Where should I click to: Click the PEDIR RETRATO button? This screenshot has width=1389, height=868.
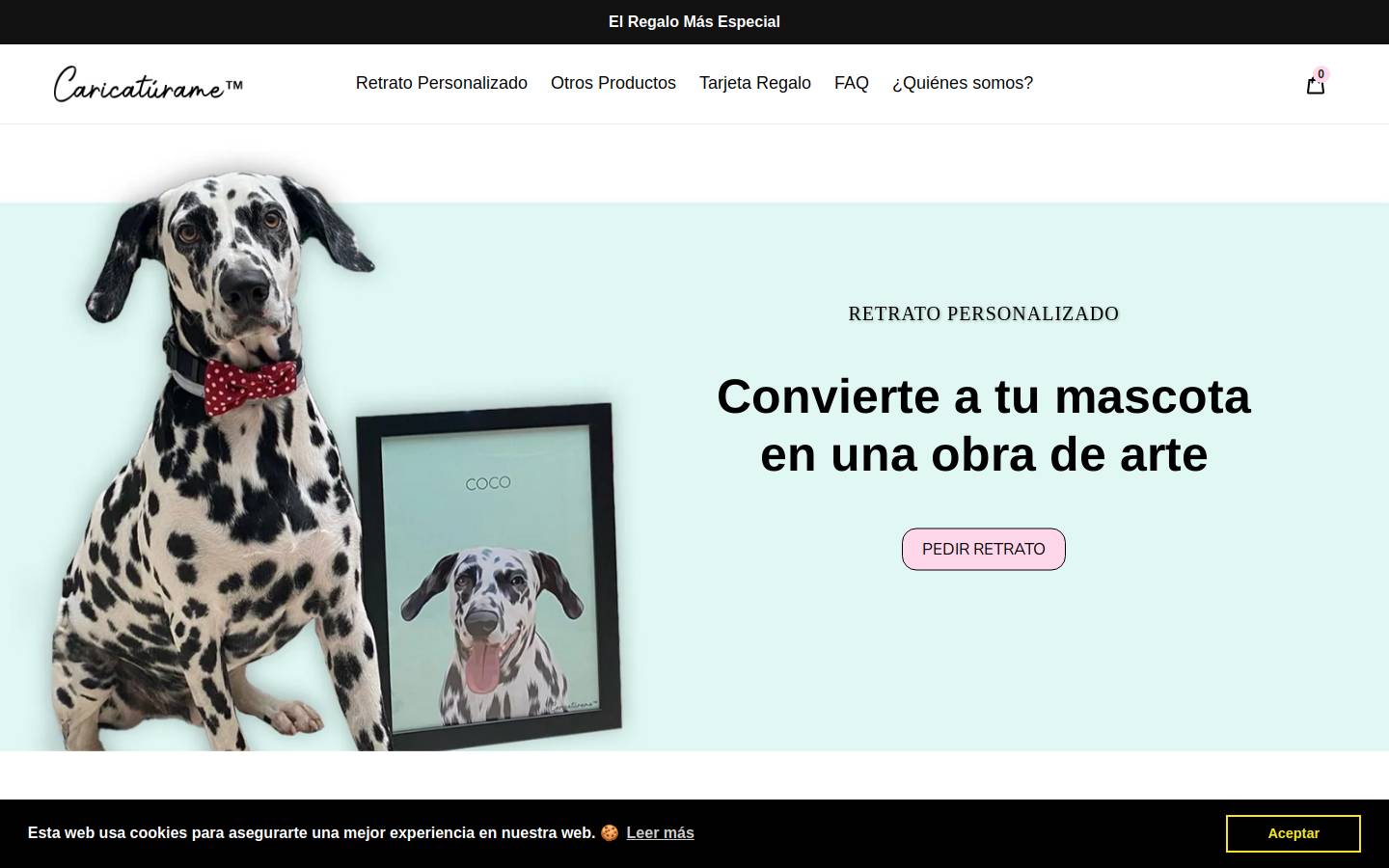pos(984,549)
